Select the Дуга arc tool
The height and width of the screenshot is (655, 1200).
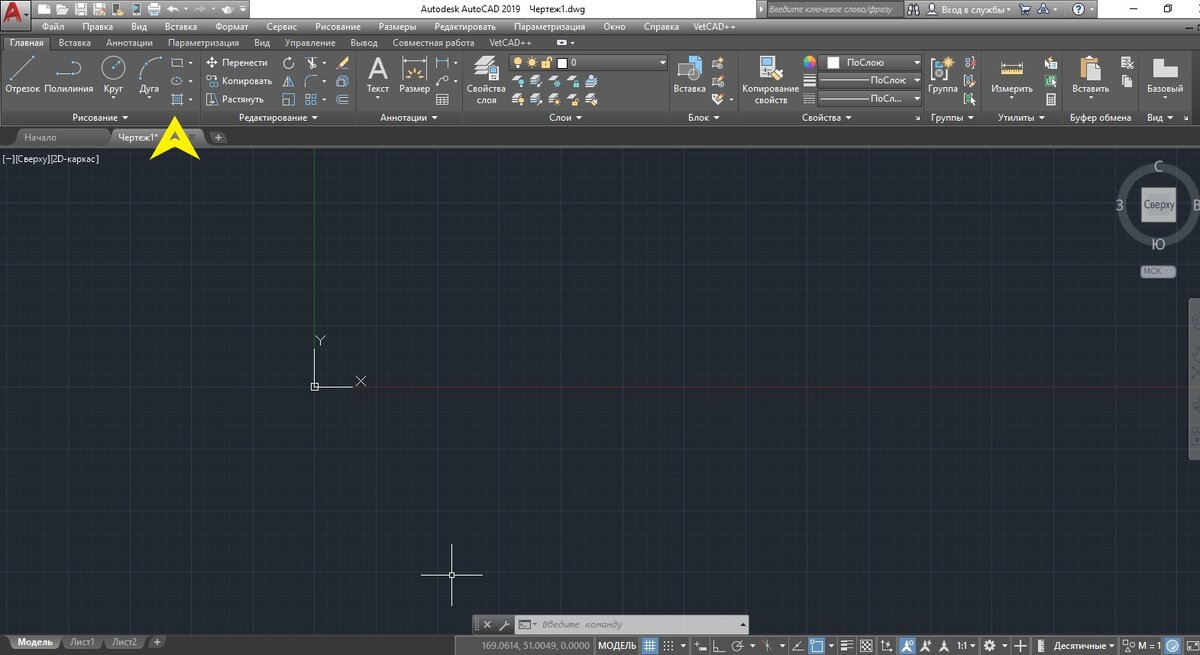(x=149, y=75)
